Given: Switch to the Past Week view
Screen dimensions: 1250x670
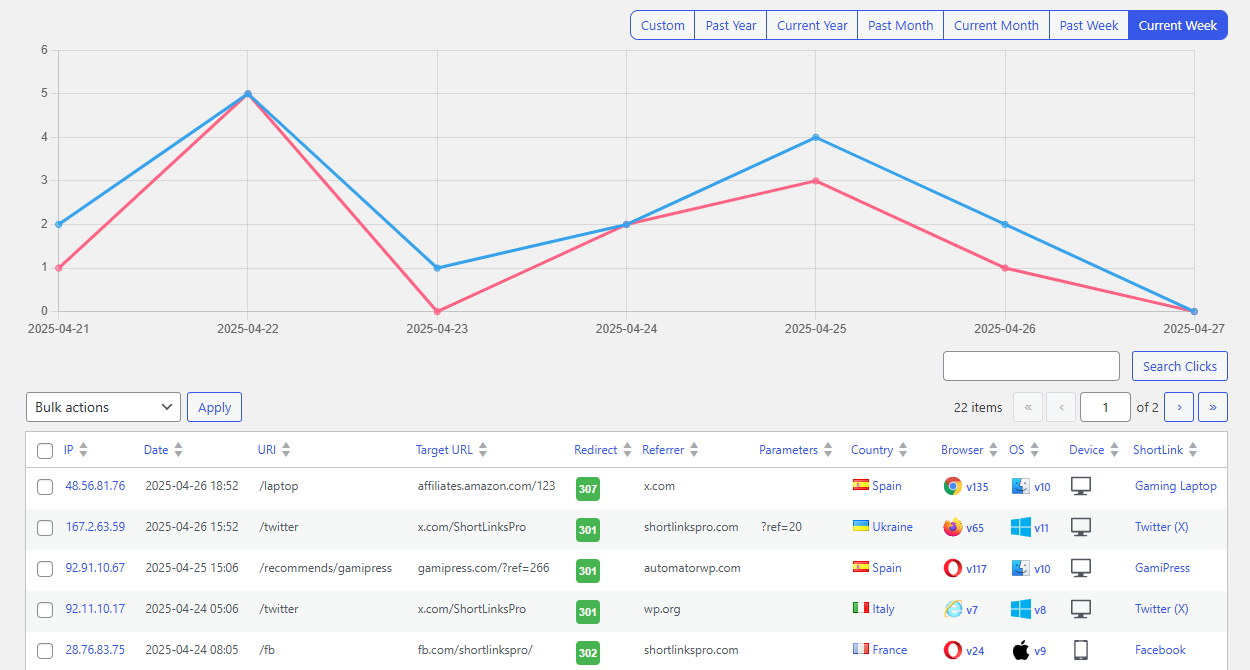Looking at the screenshot, I should 1088,24.
